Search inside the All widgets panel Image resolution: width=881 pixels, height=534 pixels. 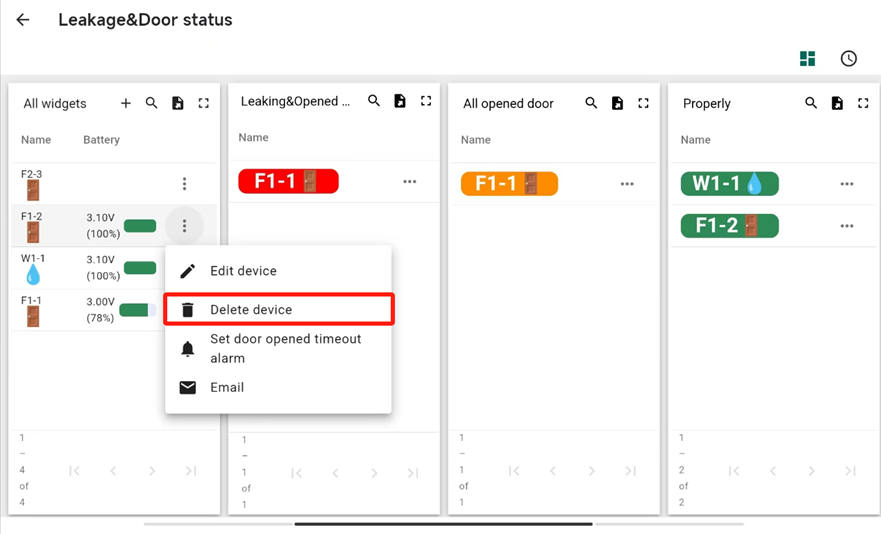coord(152,103)
